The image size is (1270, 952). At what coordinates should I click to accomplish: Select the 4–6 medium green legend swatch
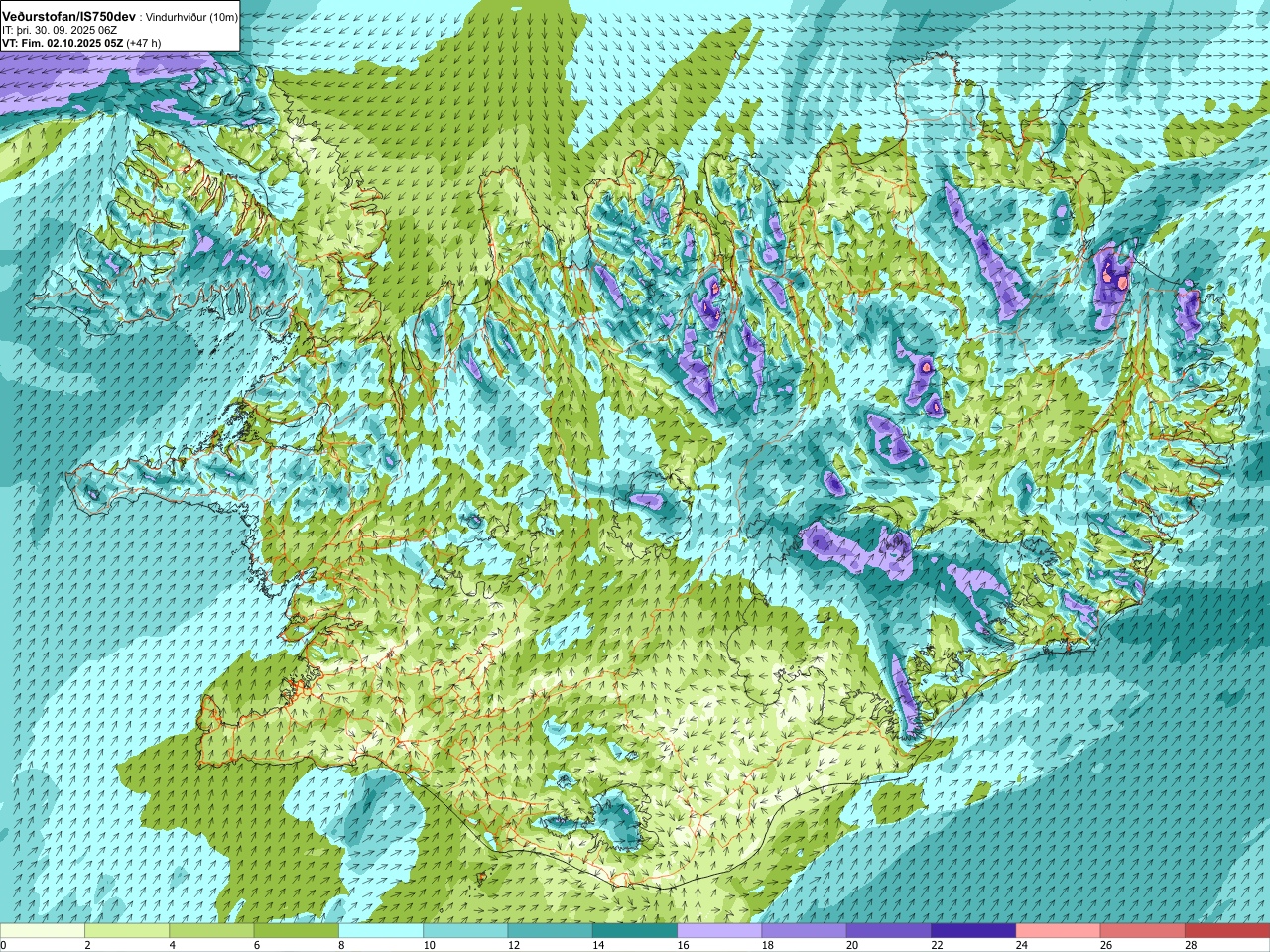click(x=211, y=931)
